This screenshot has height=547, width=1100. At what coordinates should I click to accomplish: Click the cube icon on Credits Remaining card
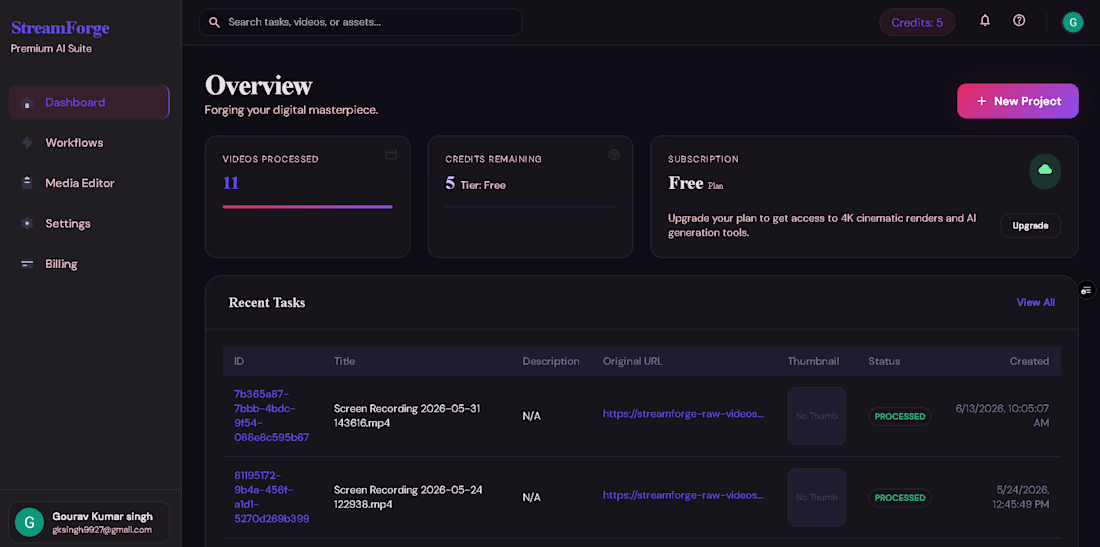[x=614, y=154]
